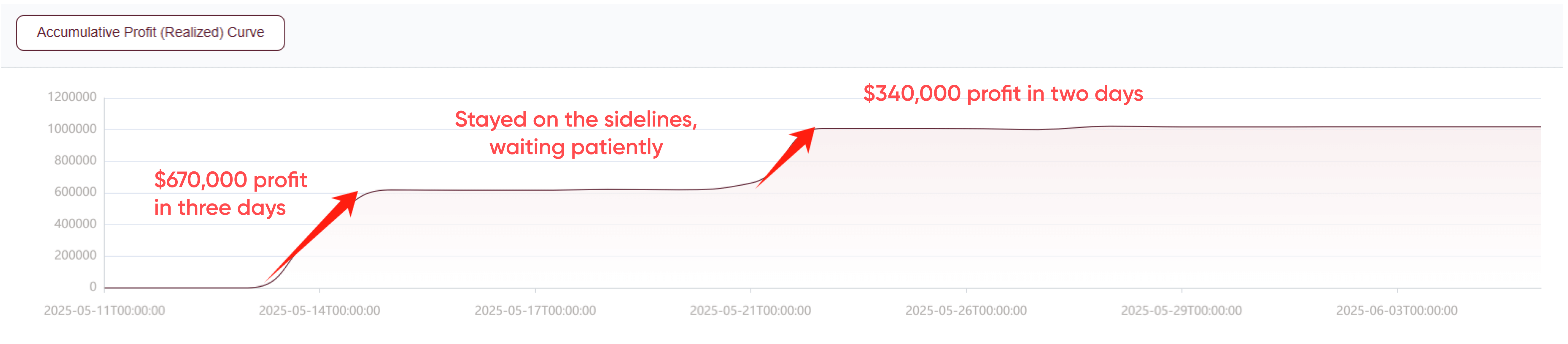The width and height of the screenshot is (1568, 344).
Task: Click the '$670,000 profit in three days' annotation
Action: click(x=230, y=194)
